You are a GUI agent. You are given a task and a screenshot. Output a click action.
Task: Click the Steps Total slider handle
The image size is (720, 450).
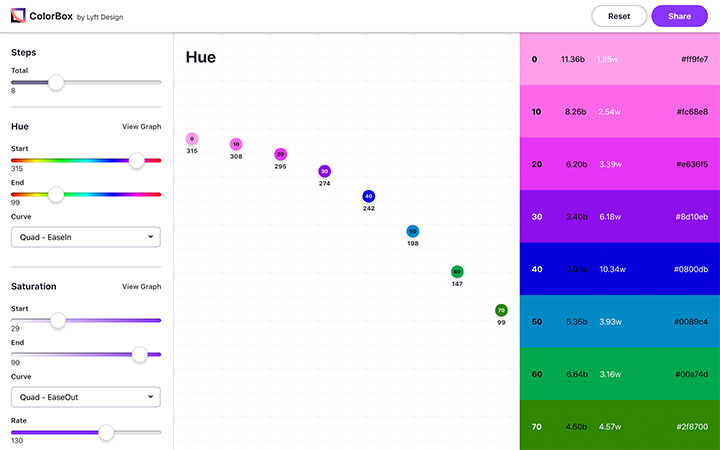(56, 82)
